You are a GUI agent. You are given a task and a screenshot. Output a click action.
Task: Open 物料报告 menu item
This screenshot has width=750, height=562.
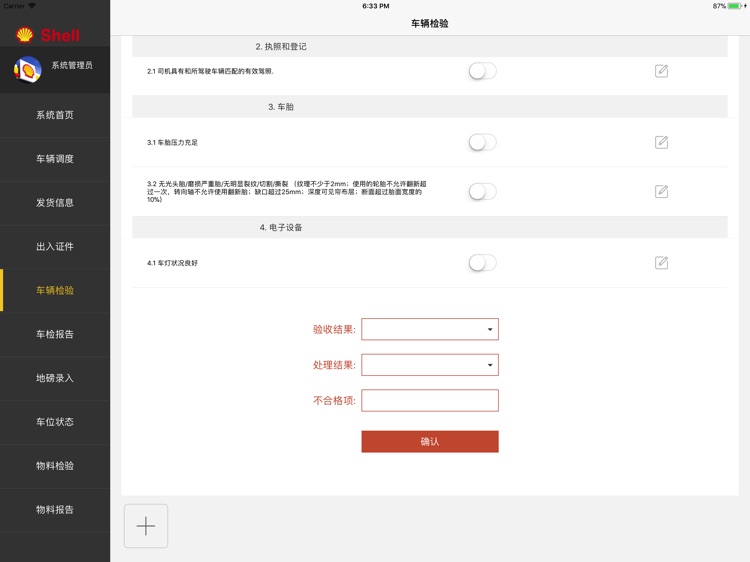(x=55, y=510)
